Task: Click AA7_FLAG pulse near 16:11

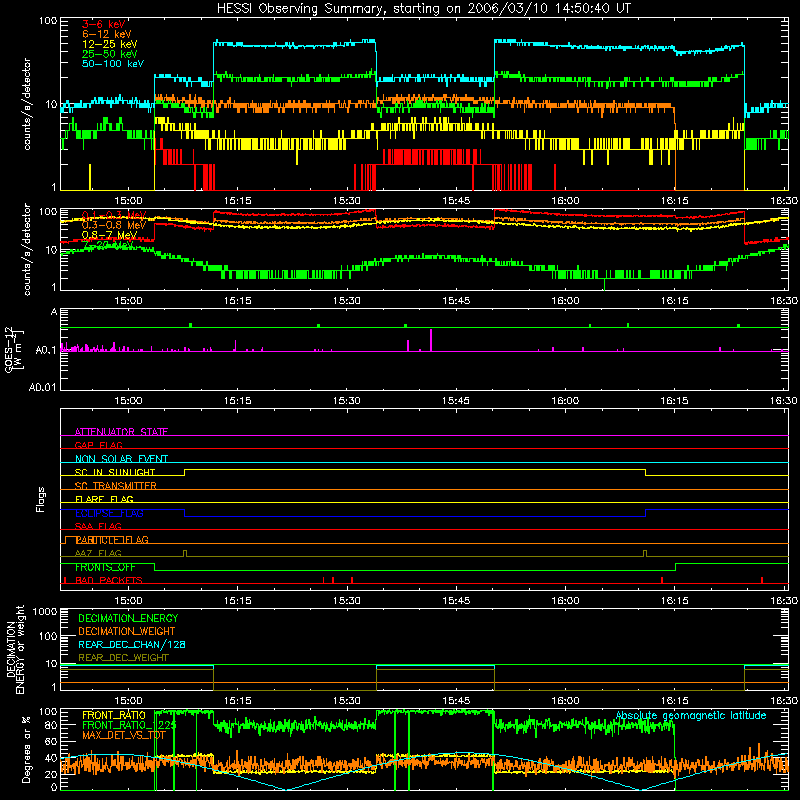Action: 645,553
